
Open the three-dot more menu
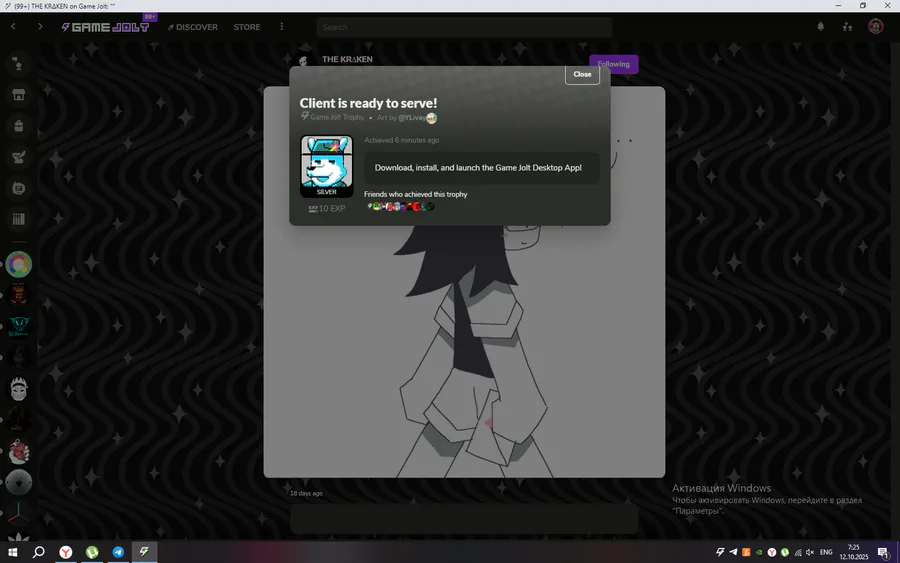281,26
